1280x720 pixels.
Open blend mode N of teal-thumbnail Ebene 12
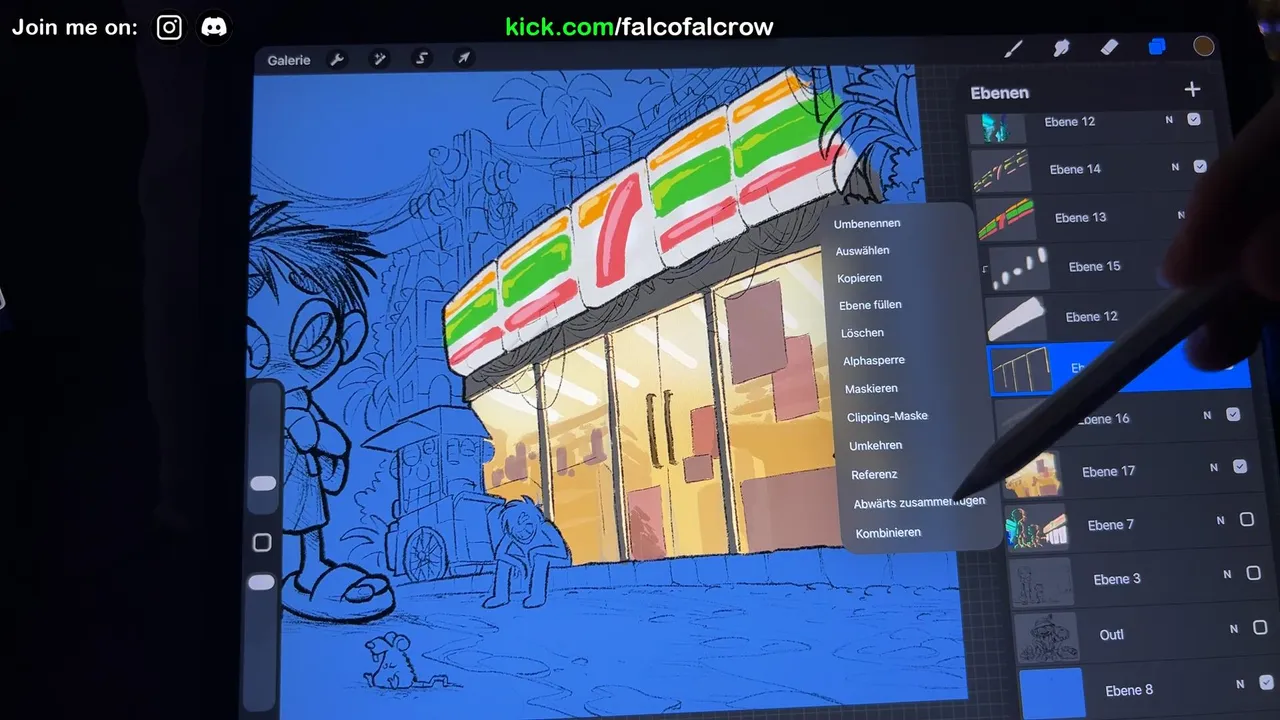pyautogui.click(x=1169, y=120)
